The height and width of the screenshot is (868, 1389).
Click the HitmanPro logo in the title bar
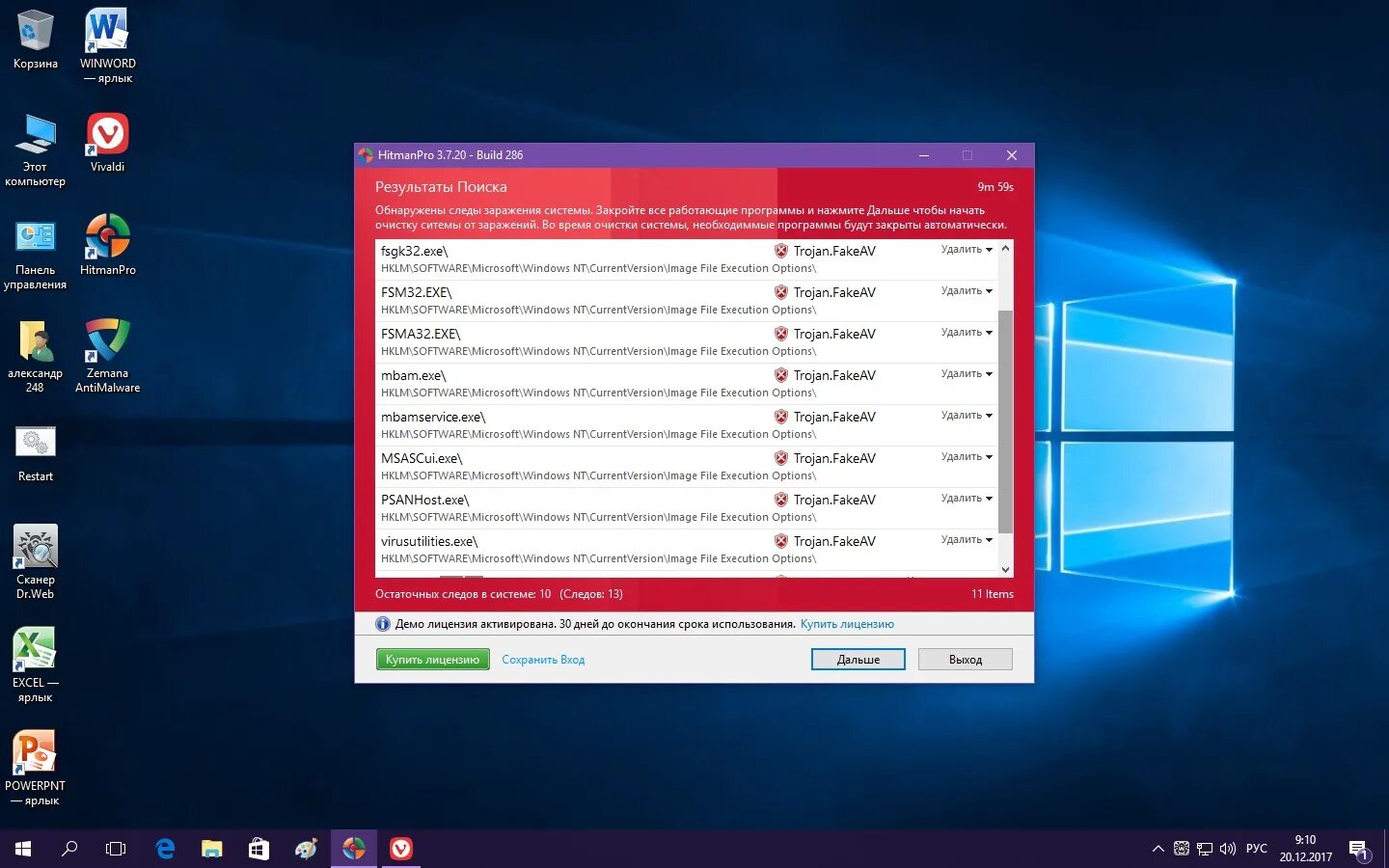click(366, 155)
